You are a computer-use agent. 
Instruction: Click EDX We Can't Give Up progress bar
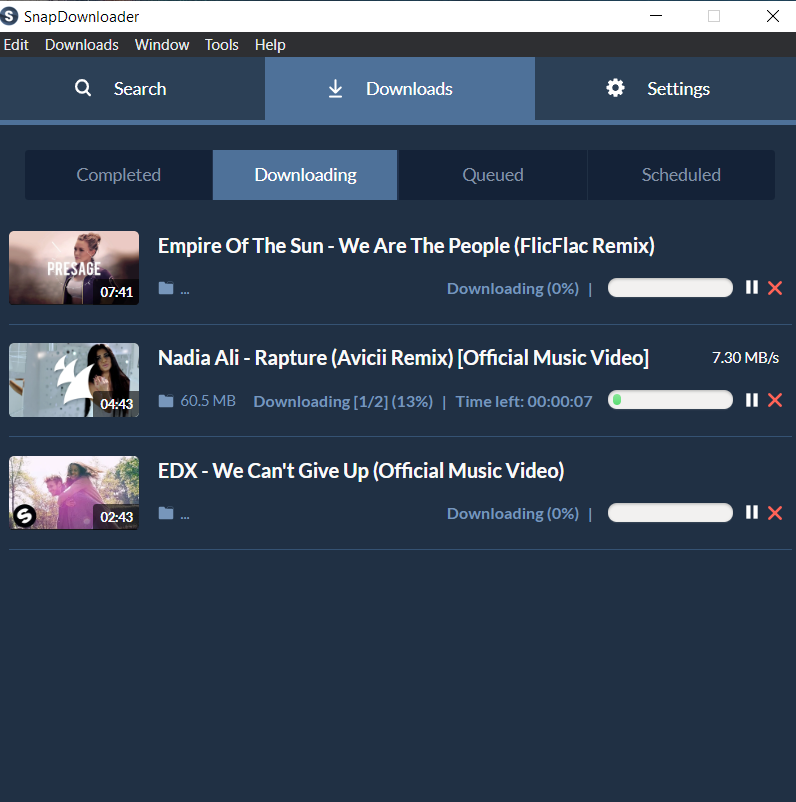670,513
